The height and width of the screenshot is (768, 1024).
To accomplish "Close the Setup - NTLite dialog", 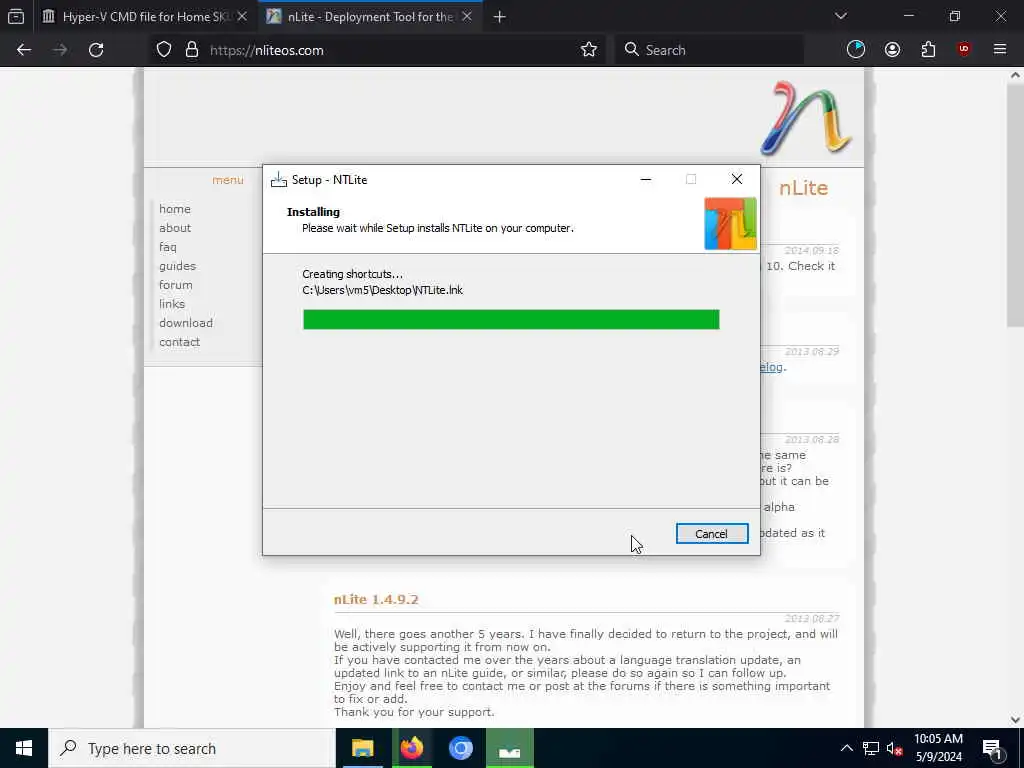I will coord(737,180).
